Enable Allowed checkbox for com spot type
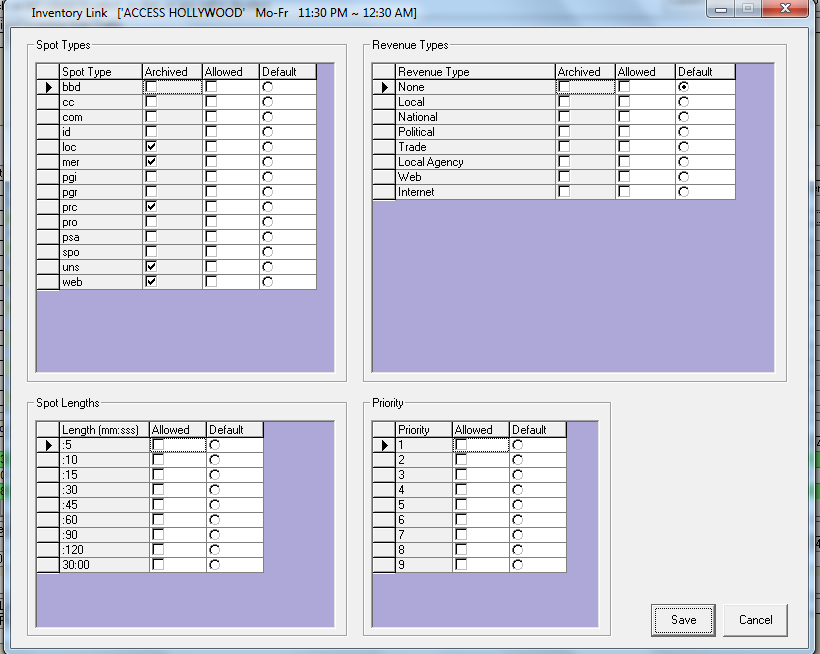Image resolution: width=820 pixels, height=654 pixels. [211, 117]
